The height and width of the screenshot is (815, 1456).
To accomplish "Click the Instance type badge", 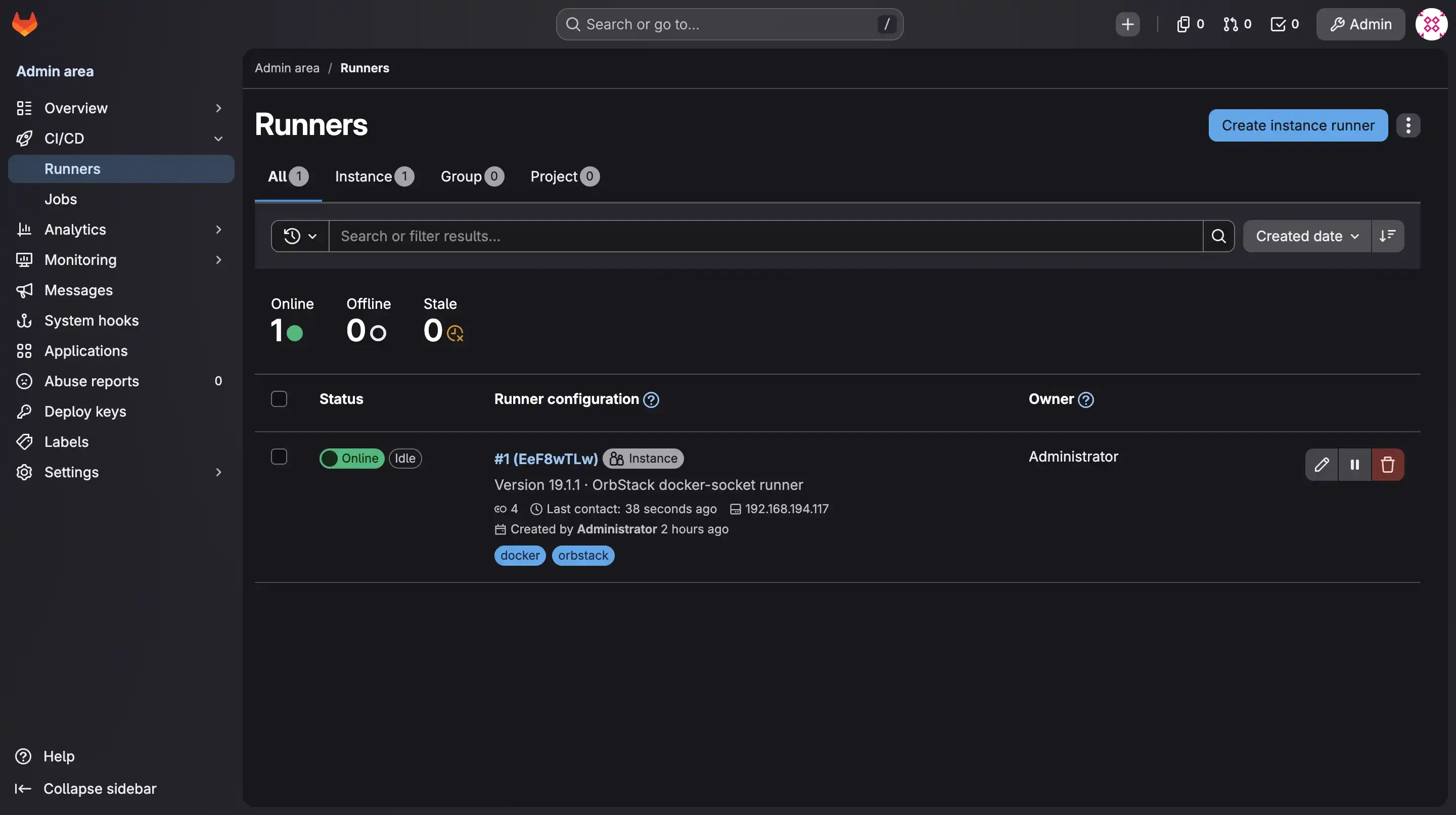I will pos(643,459).
